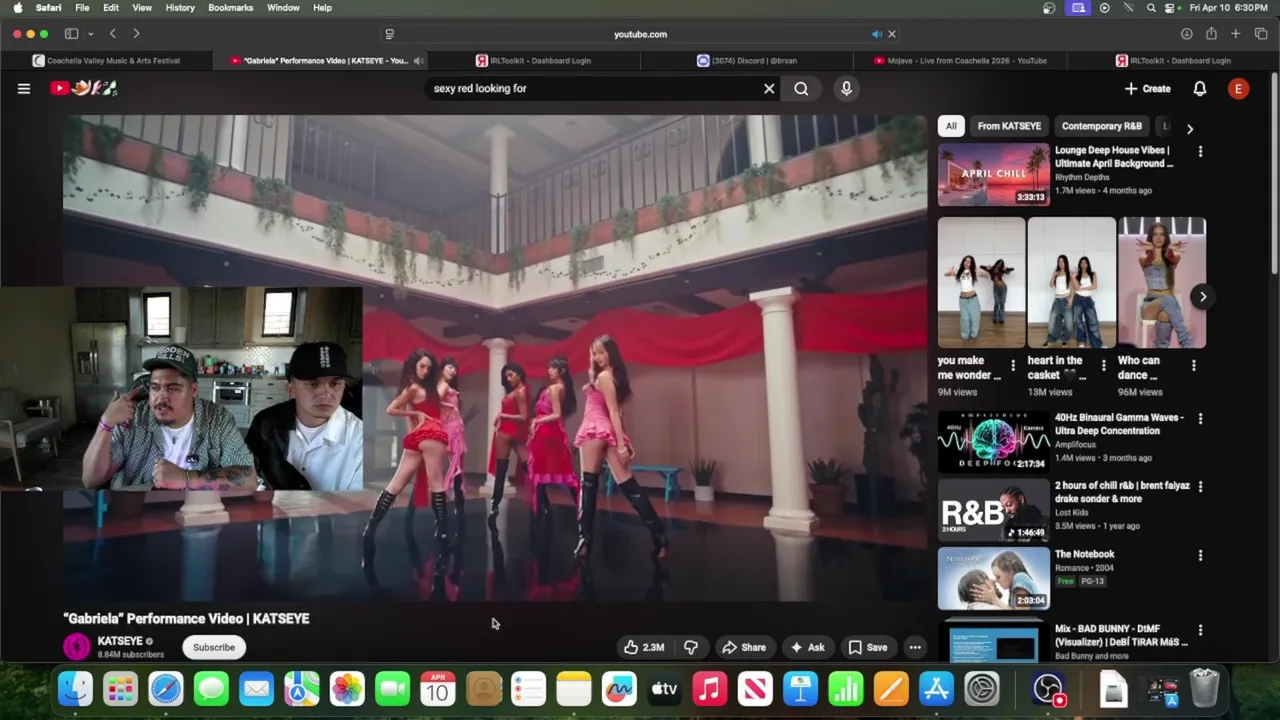Image resolution: width=1280 pixels, height=720 pixels.
Task: Save video to a playlist
Action: [x=868, y=647]
